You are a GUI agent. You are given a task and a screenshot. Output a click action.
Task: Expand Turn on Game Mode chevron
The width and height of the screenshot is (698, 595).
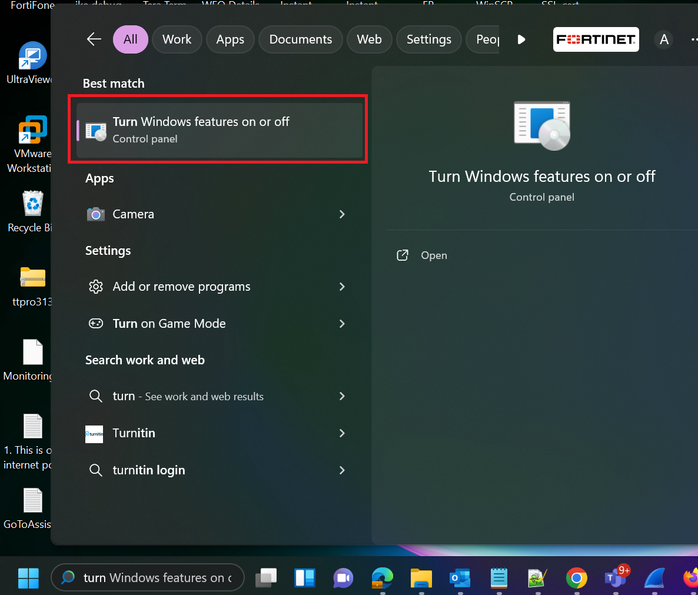point(342,324)
